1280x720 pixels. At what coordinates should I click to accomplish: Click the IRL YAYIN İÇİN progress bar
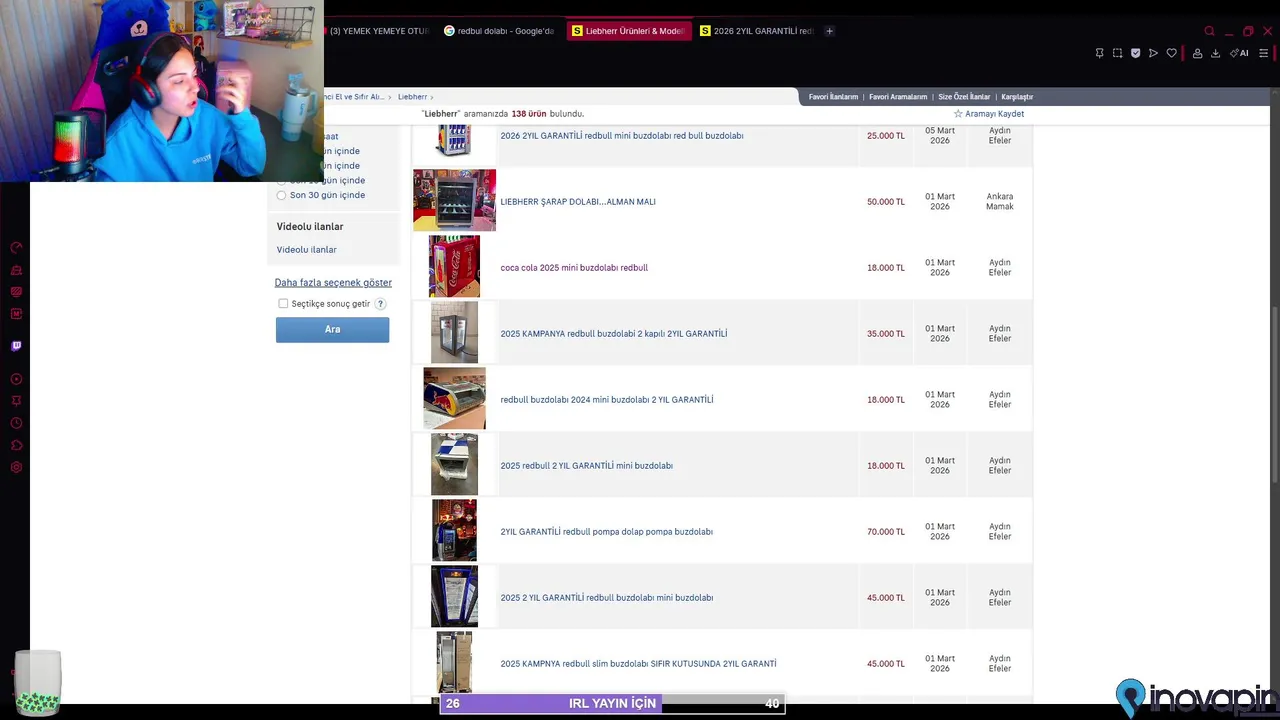click(x=612, y=704)
